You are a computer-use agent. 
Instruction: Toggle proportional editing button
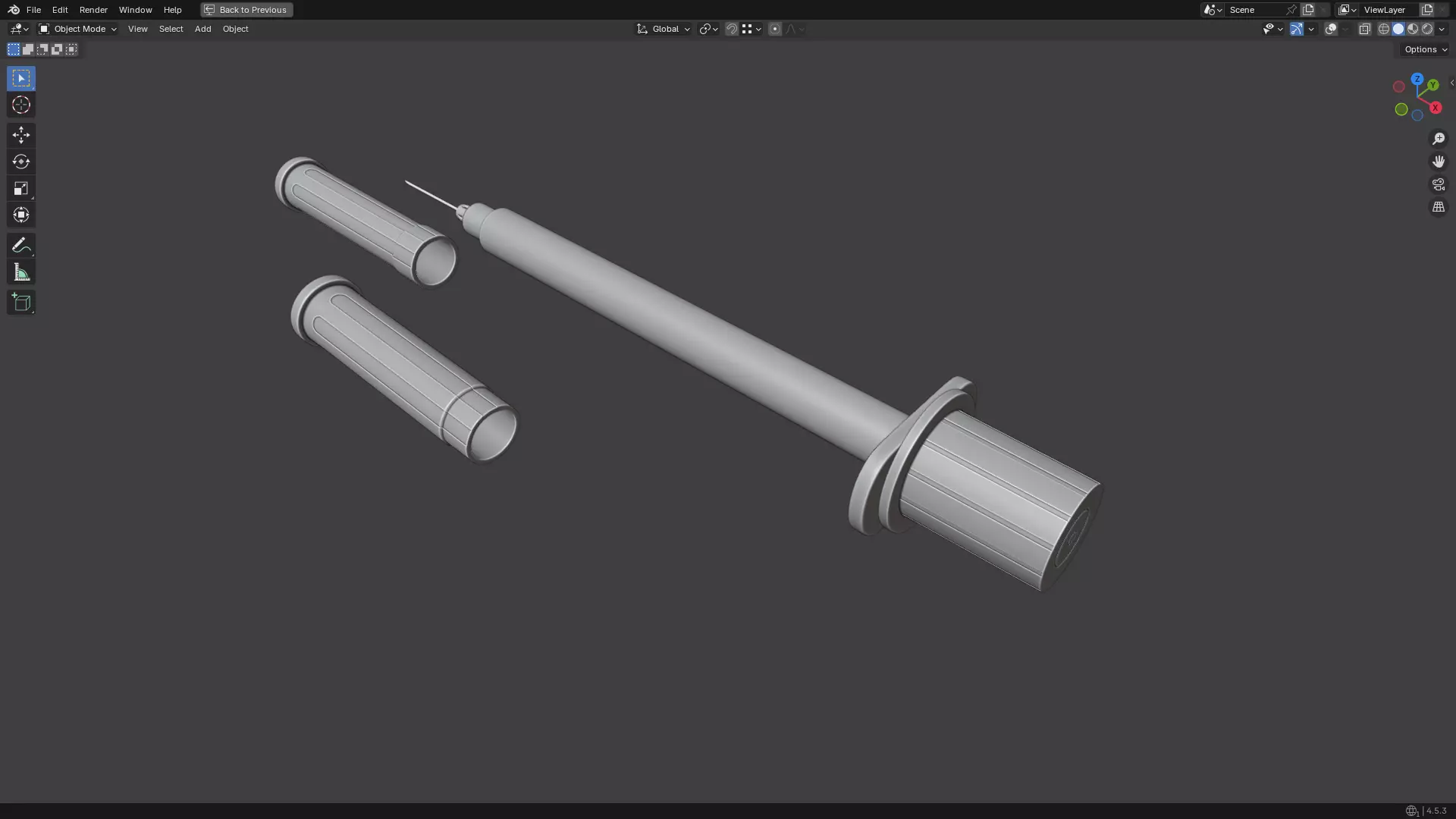pos(775,29)
